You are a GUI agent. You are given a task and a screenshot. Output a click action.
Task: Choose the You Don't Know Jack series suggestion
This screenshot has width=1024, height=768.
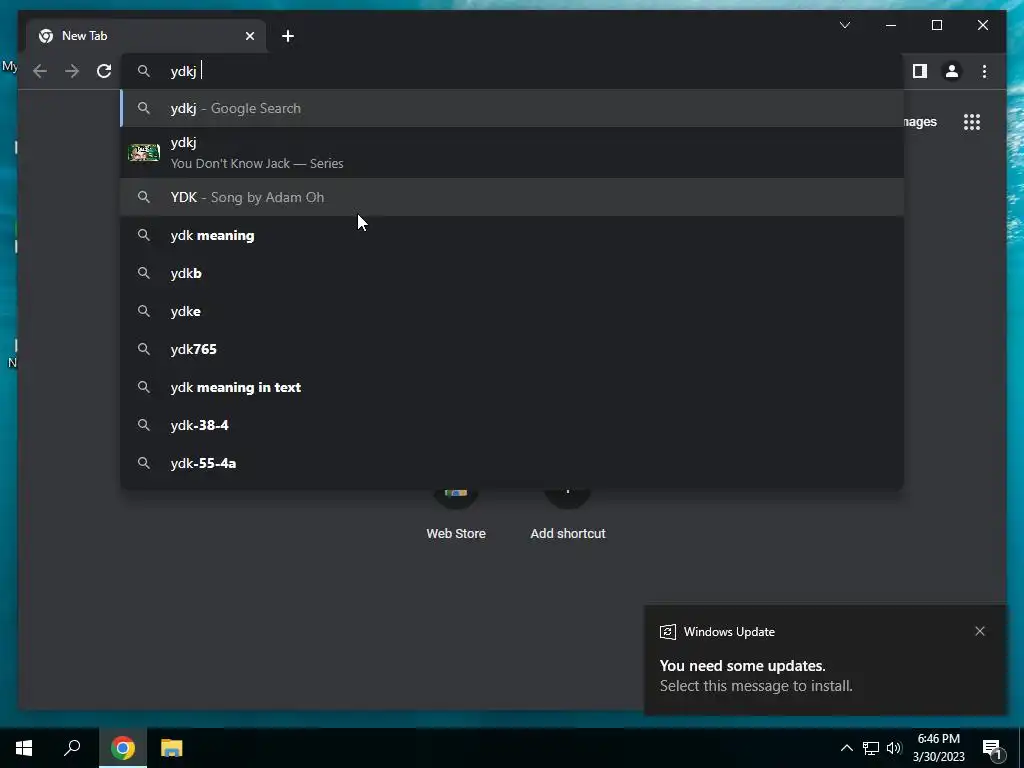pos(512,153)
